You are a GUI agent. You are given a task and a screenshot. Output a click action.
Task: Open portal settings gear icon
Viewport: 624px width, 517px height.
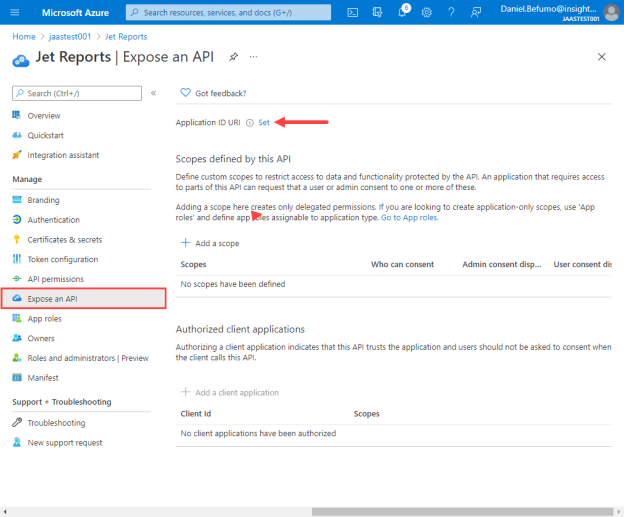427,13
